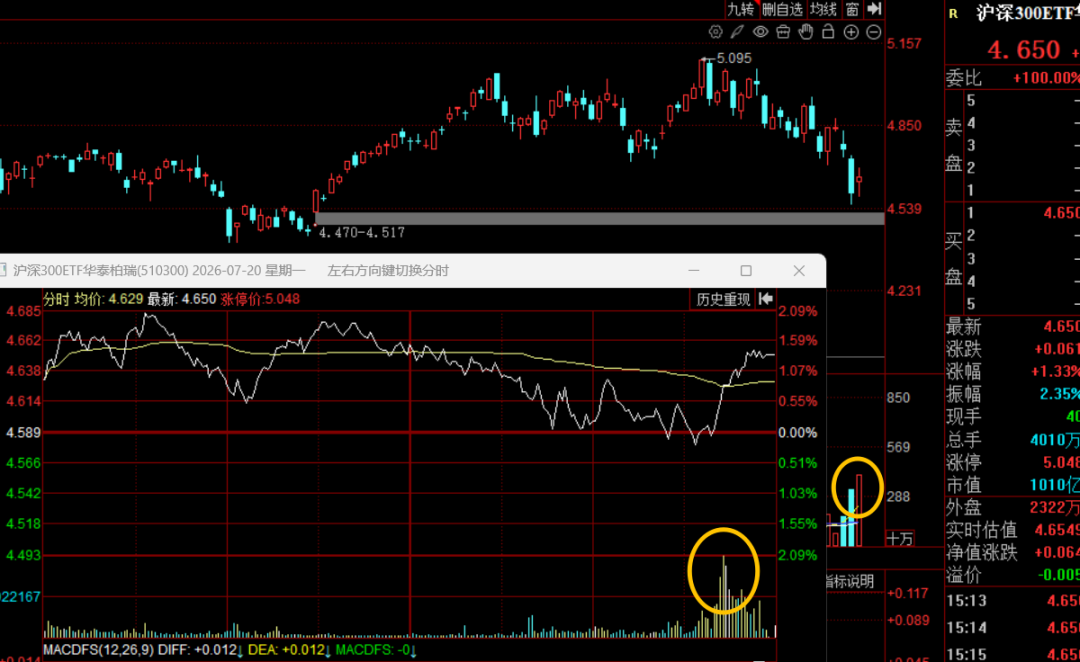This screenshot has width=1080, height=662.
Task: Toggle the 均线 moving average display
Action: tap(823, 9)
